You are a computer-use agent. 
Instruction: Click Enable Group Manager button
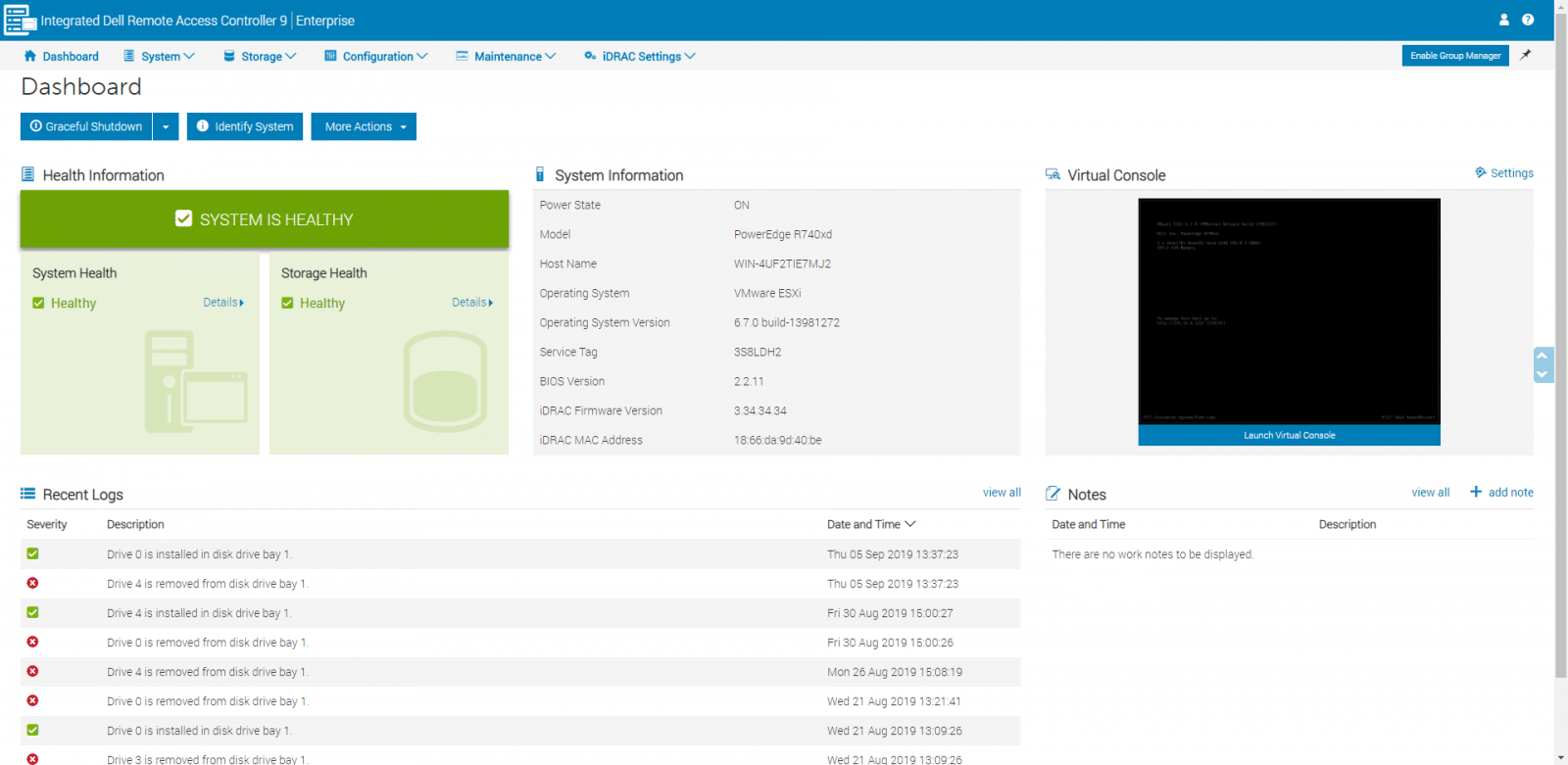pyautogui.click(x=1455, y=56)
